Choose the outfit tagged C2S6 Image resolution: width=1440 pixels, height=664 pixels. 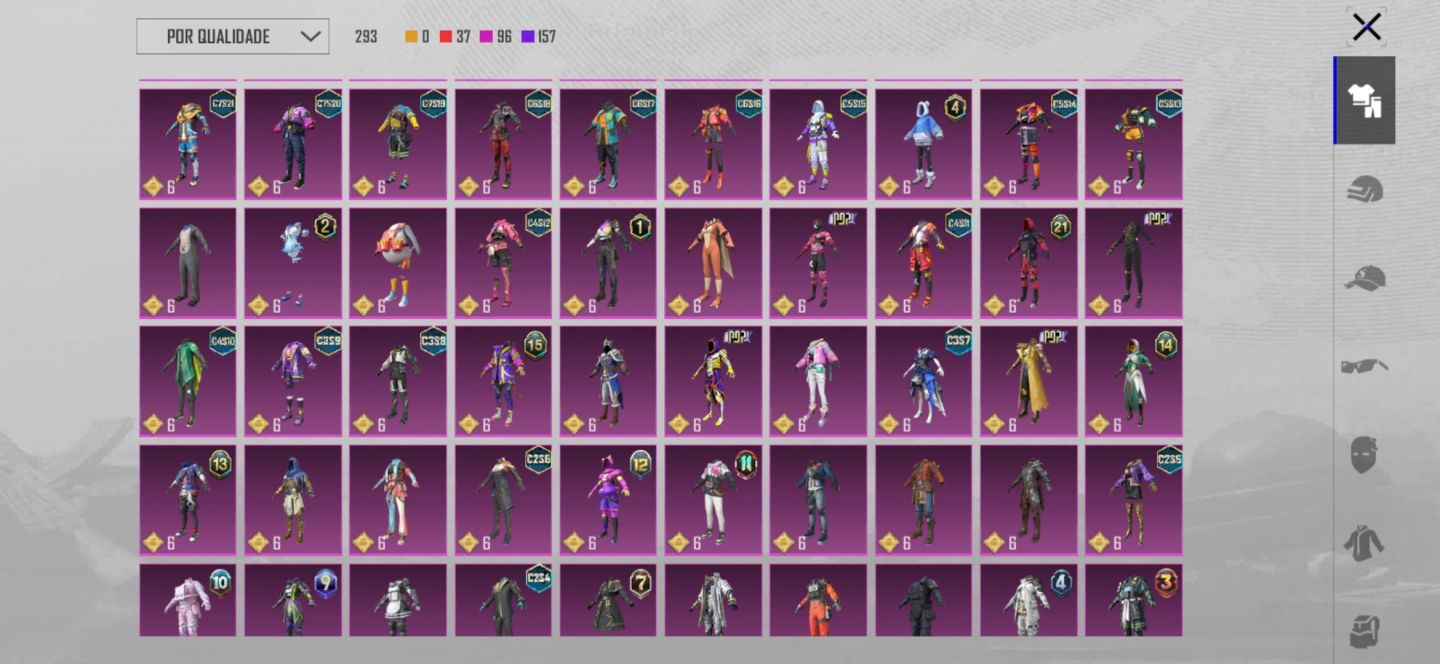click(503, 500)
